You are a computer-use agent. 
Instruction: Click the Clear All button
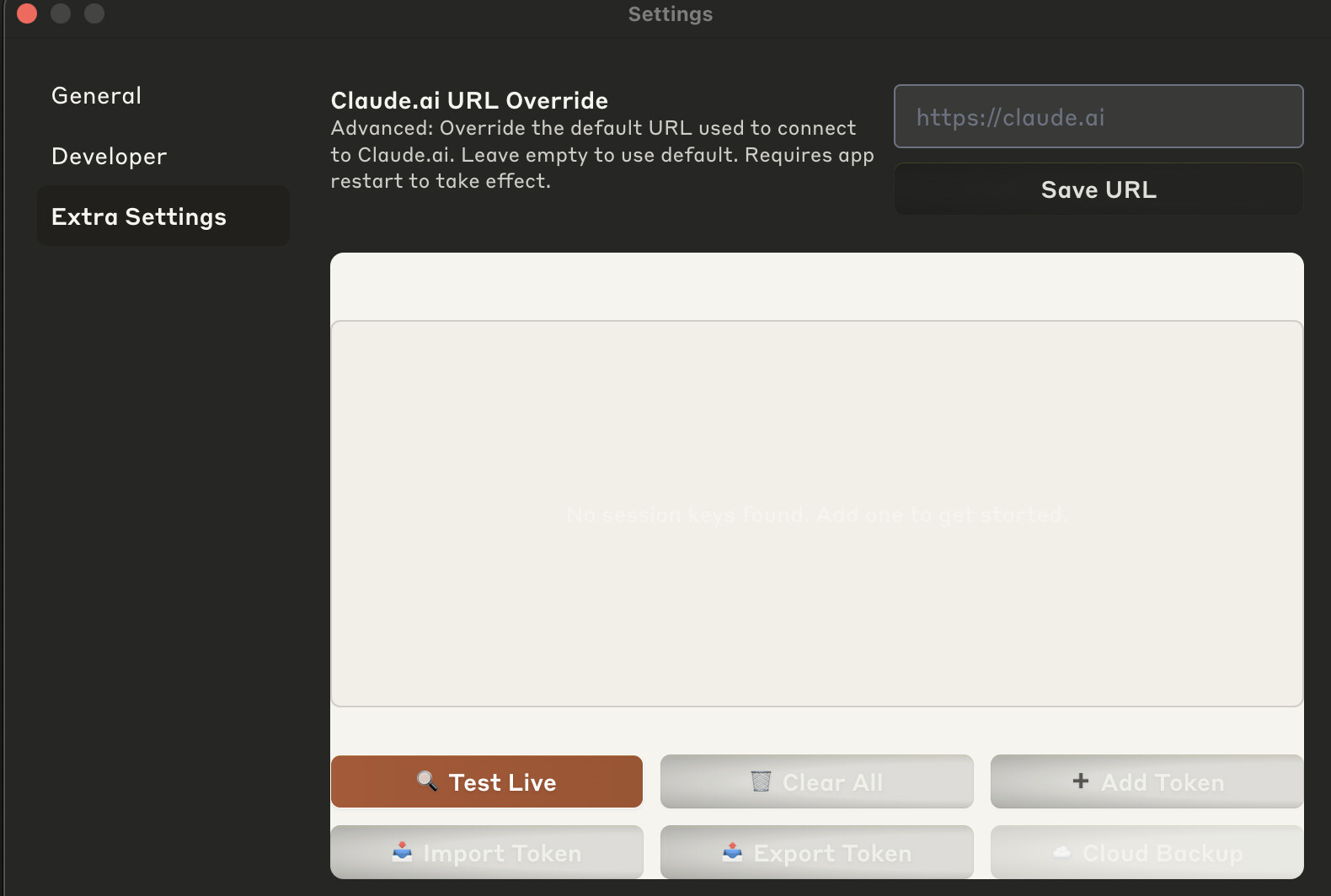pos(817,781)
